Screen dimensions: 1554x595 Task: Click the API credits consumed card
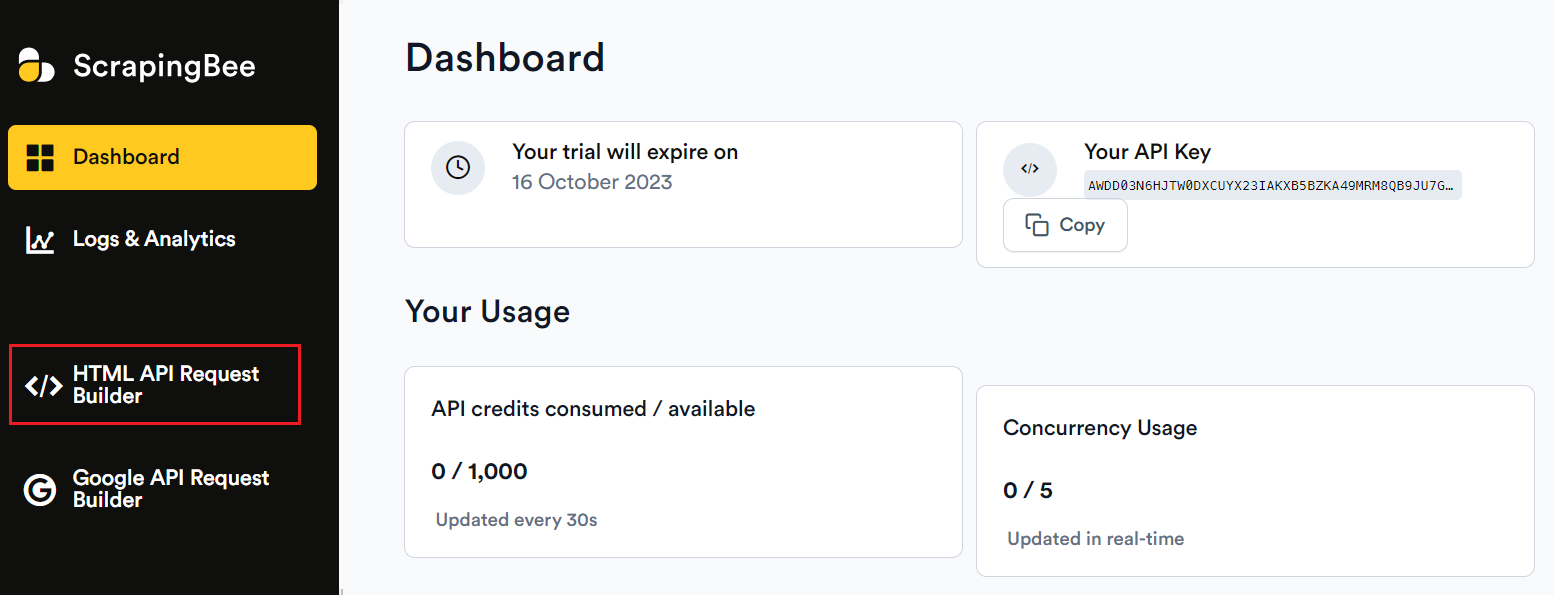[x=683, y=460]
